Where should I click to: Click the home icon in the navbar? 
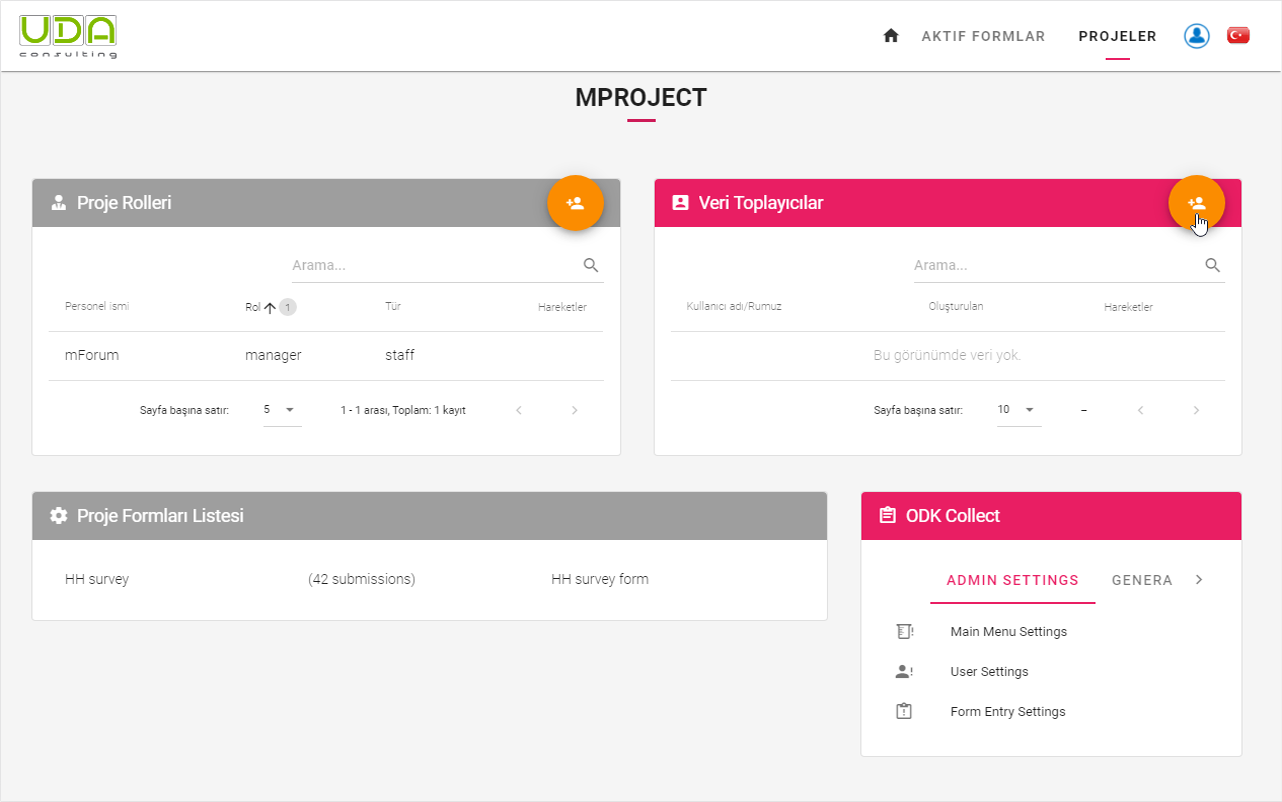coord(891,36)
